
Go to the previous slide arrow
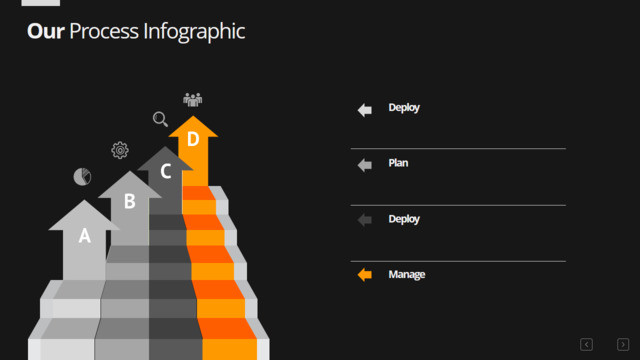click(x=587, y=344)
